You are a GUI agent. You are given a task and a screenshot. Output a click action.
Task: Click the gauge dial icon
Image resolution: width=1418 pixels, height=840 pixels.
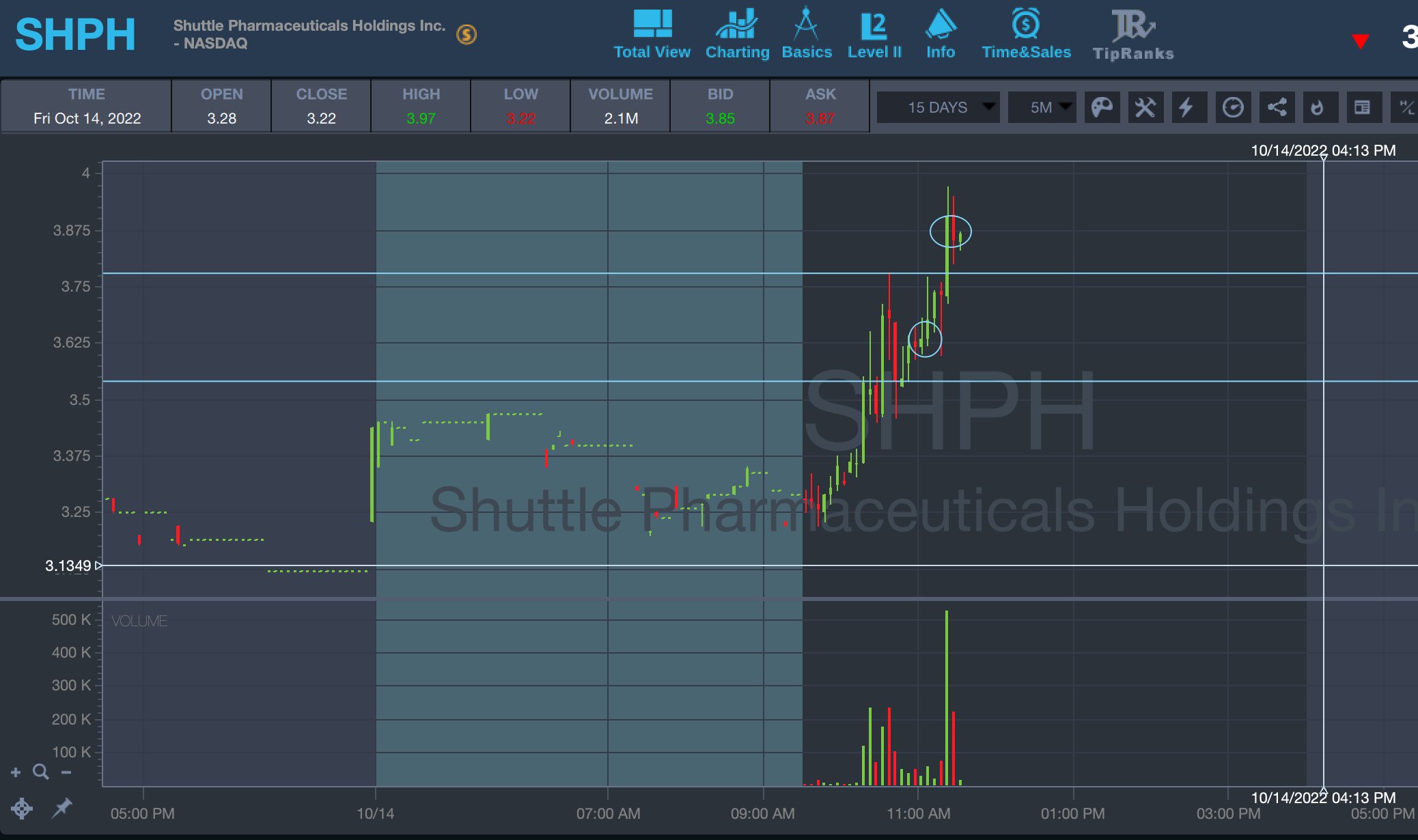point(1233,107)
